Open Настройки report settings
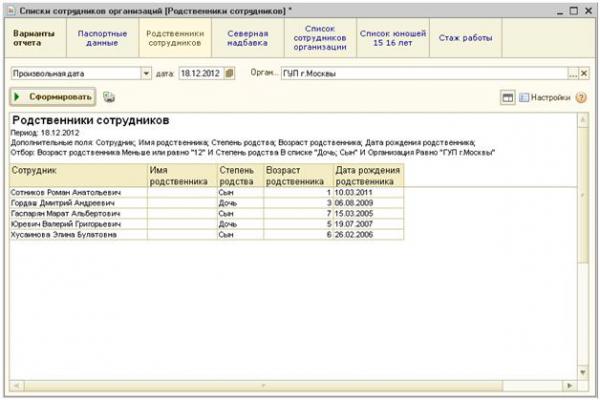Viewport: 600px width, 400px height. [x=545, y=98]
